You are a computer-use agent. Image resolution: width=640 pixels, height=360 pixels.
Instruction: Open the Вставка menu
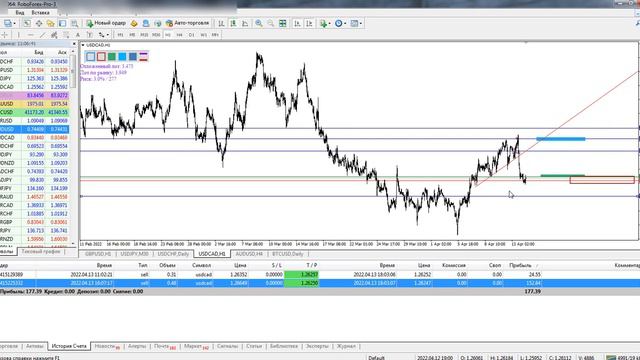point(40,13)
